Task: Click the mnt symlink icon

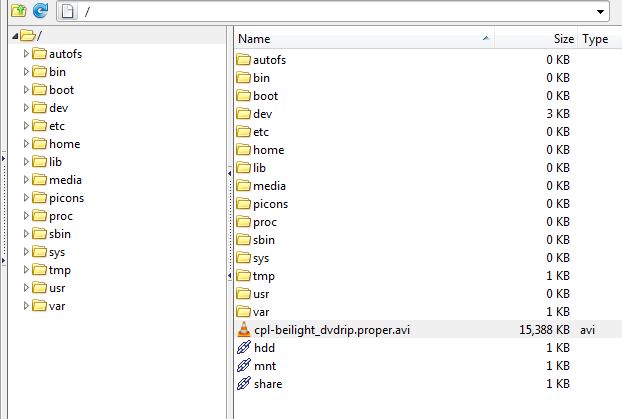Action: [x=243, y=366]
